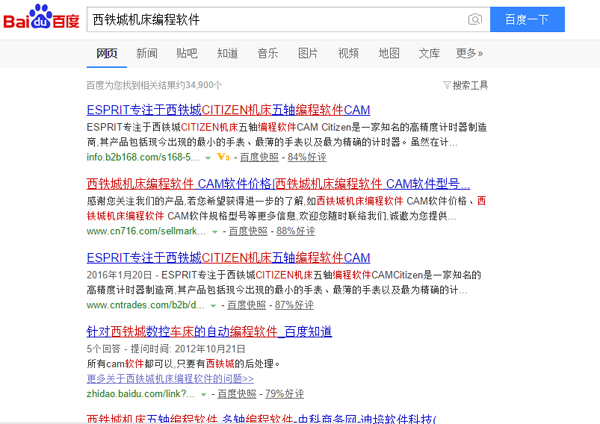This screenshot has width=600, height=424.
Task: Switch to the 图片 tab
Action: tap(308, 53)
